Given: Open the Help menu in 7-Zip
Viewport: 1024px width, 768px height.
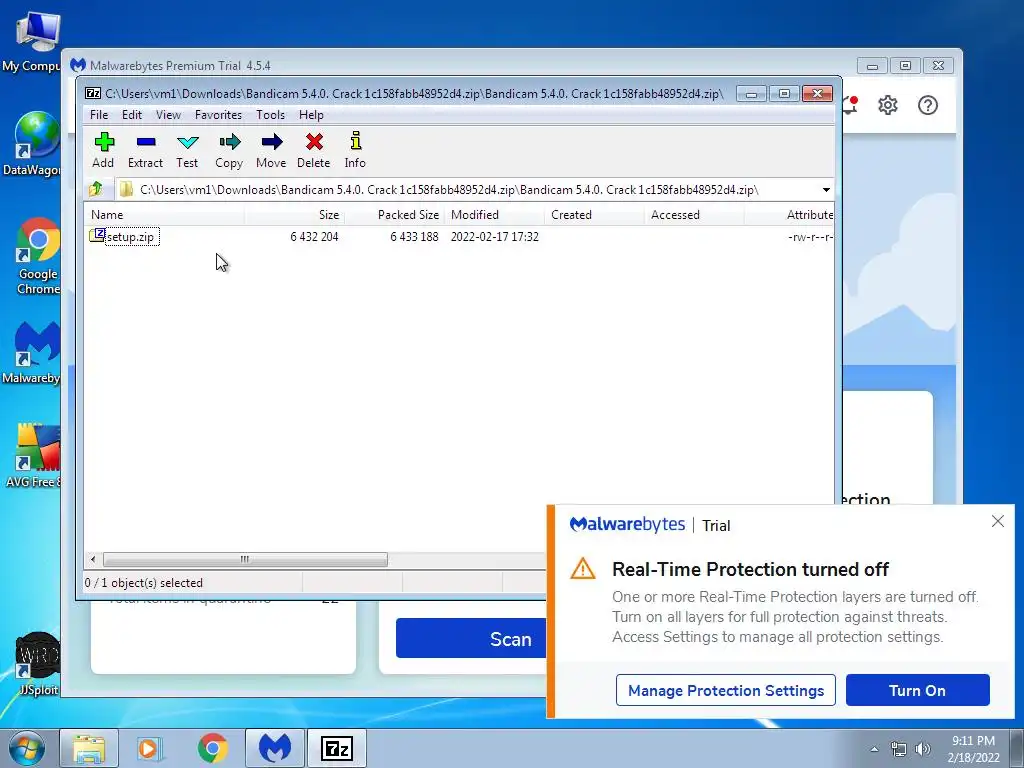Looking at the screenshot, I should 312,115.
